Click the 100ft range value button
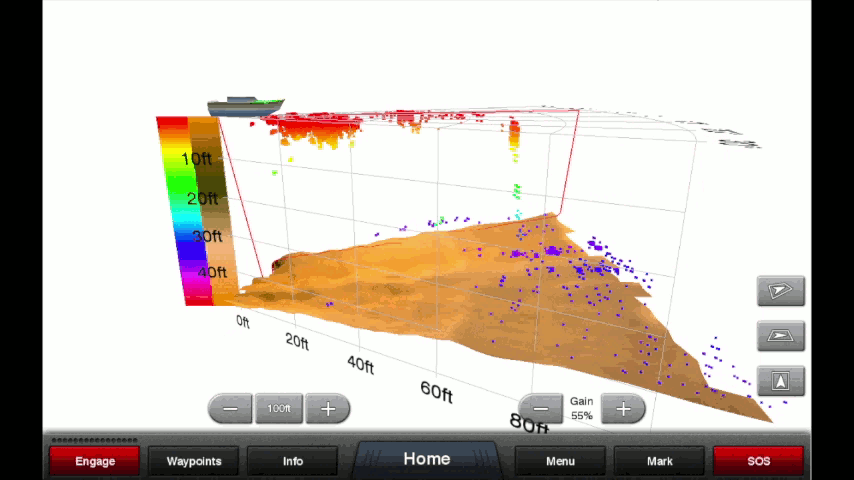854x480 pixels. coord(279,409)
